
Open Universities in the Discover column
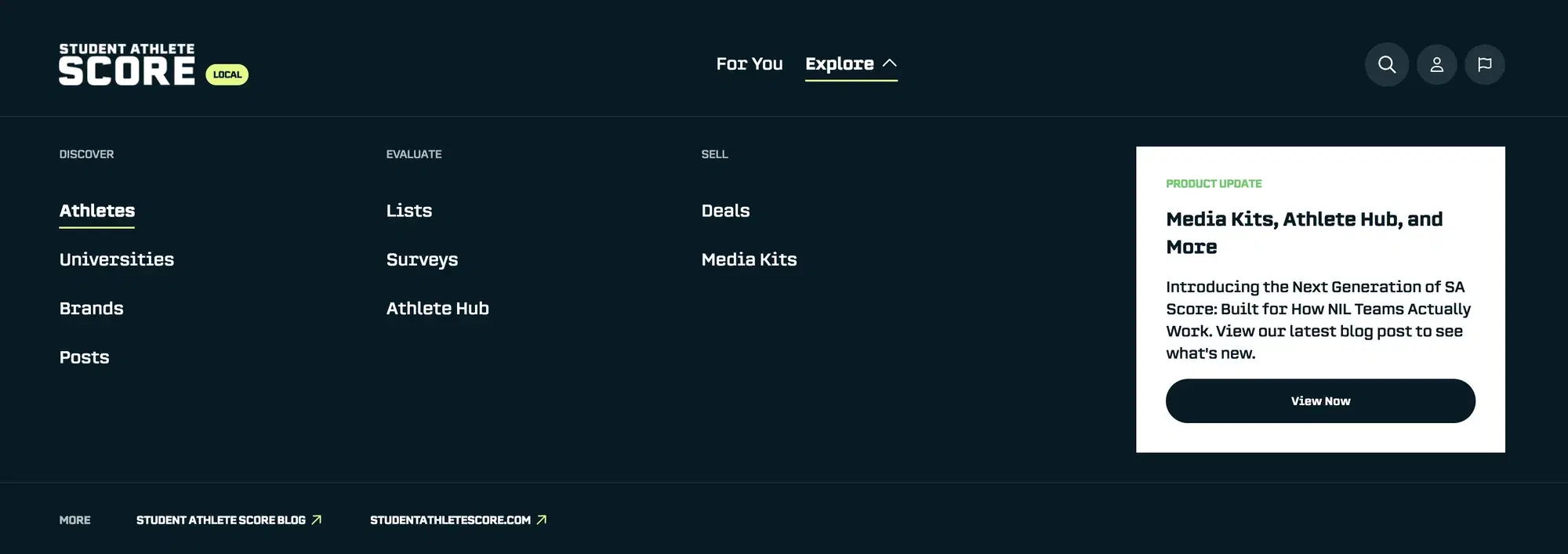(117, 259)
